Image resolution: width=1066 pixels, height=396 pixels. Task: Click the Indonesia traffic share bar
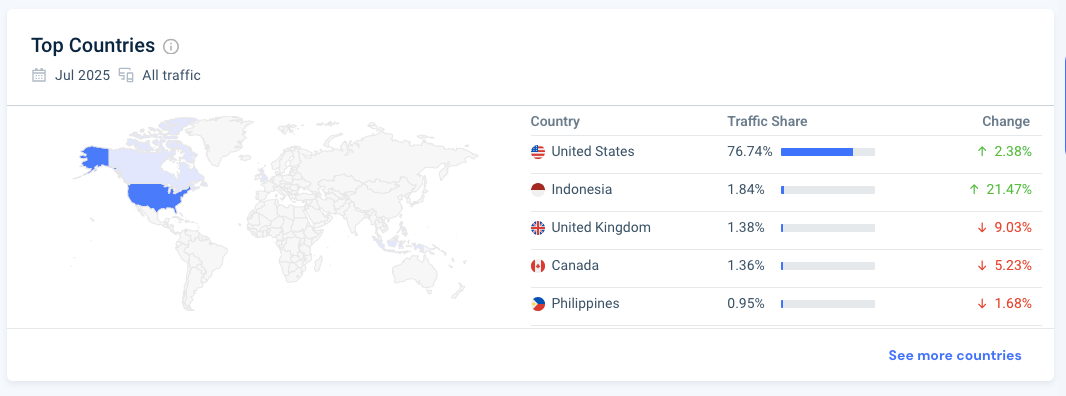tap(828, 190)
